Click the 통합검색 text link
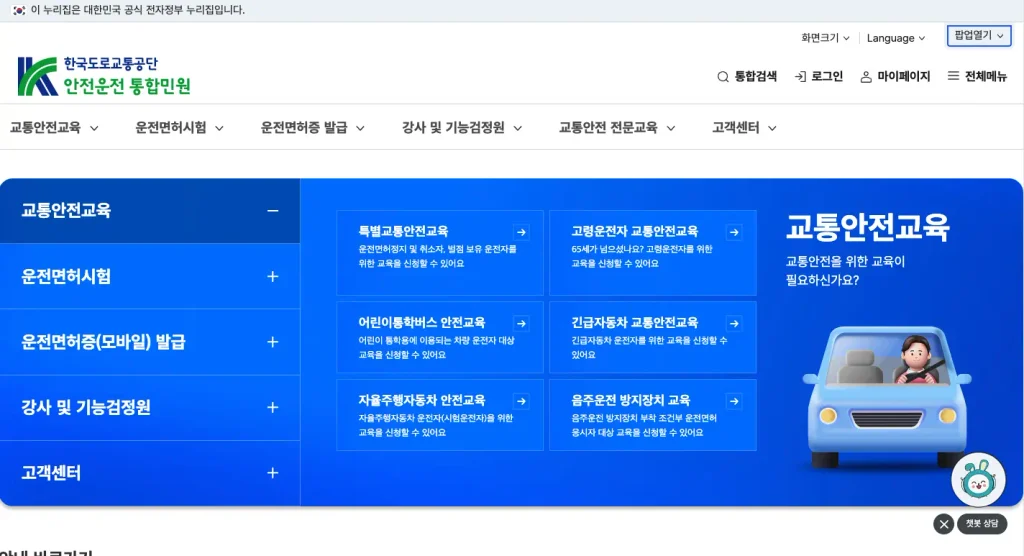 (x=756, y=76)
